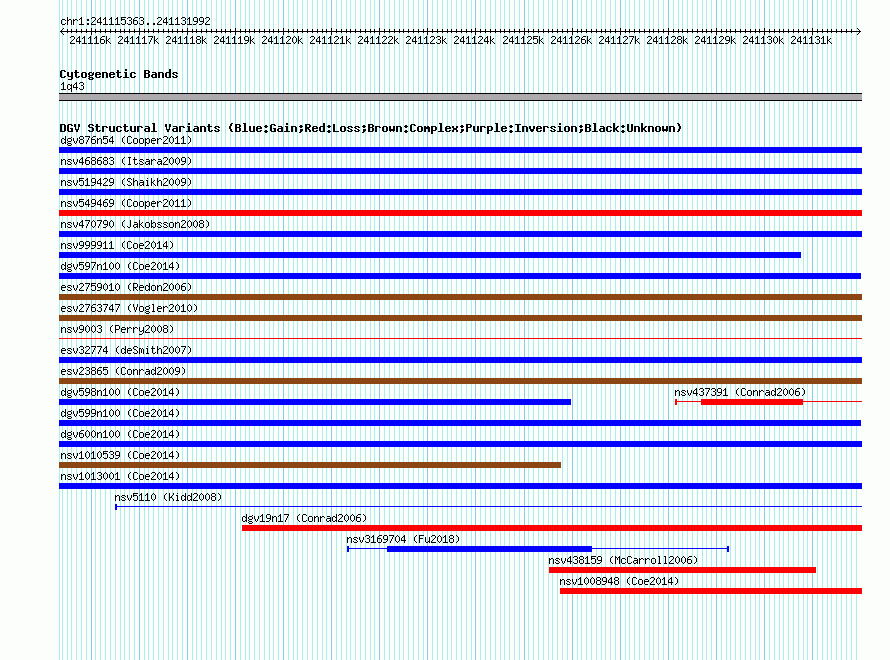Click the 241118k ruler position
890x660 pixels.
(186, 40)
